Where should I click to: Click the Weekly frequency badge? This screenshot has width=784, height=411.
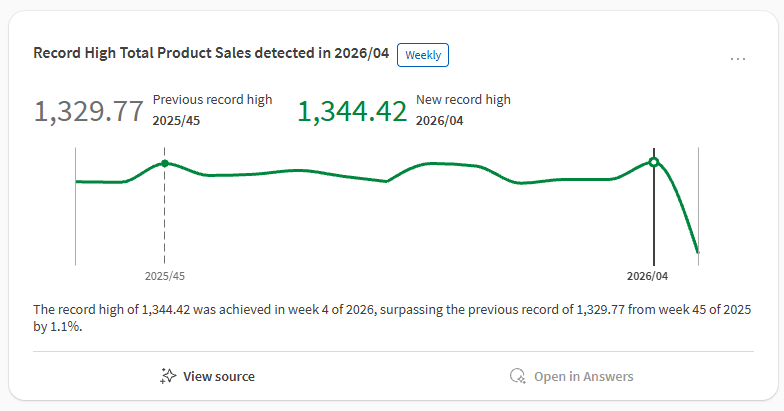pyautogui.click(x=423, y=55)
